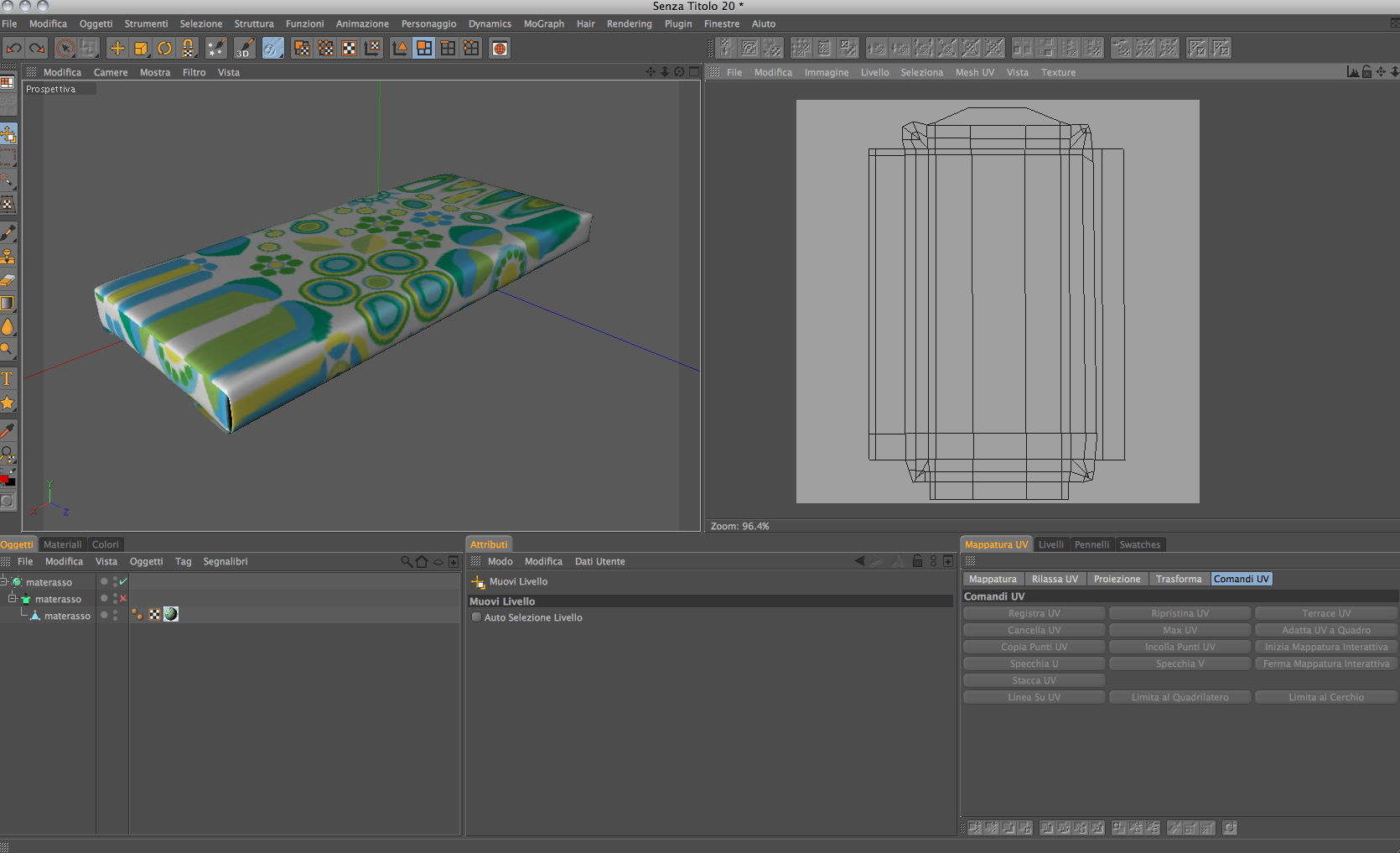Click the Undo arrow in the toolbar
1400x853 pixels.
pos(13,49)
